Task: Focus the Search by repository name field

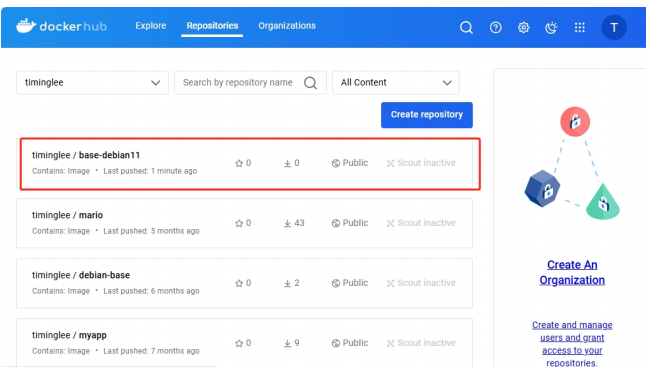Action: coord(250,83)
